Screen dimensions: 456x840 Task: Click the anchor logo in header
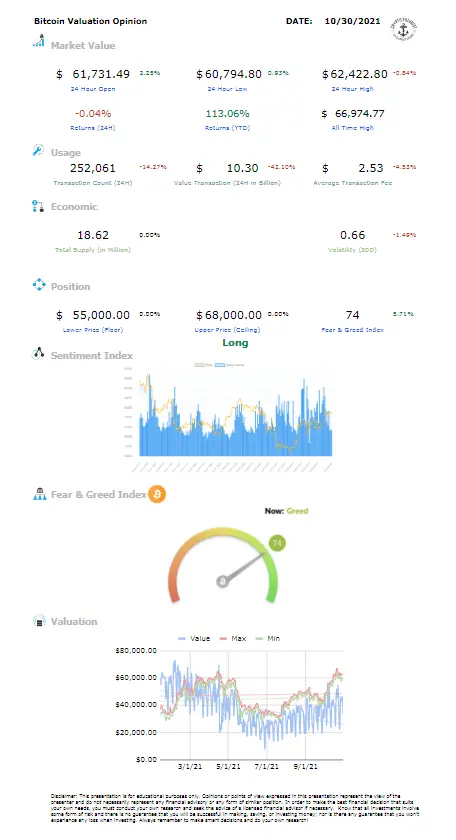(x=403, y=29)
